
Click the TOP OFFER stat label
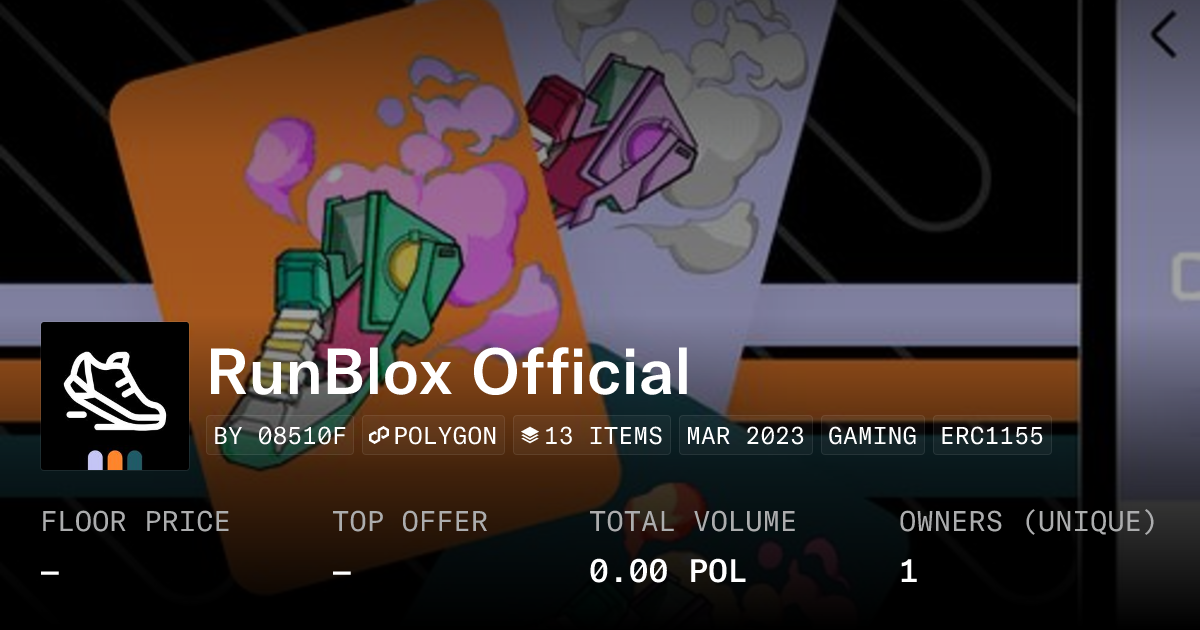(410, 522)
